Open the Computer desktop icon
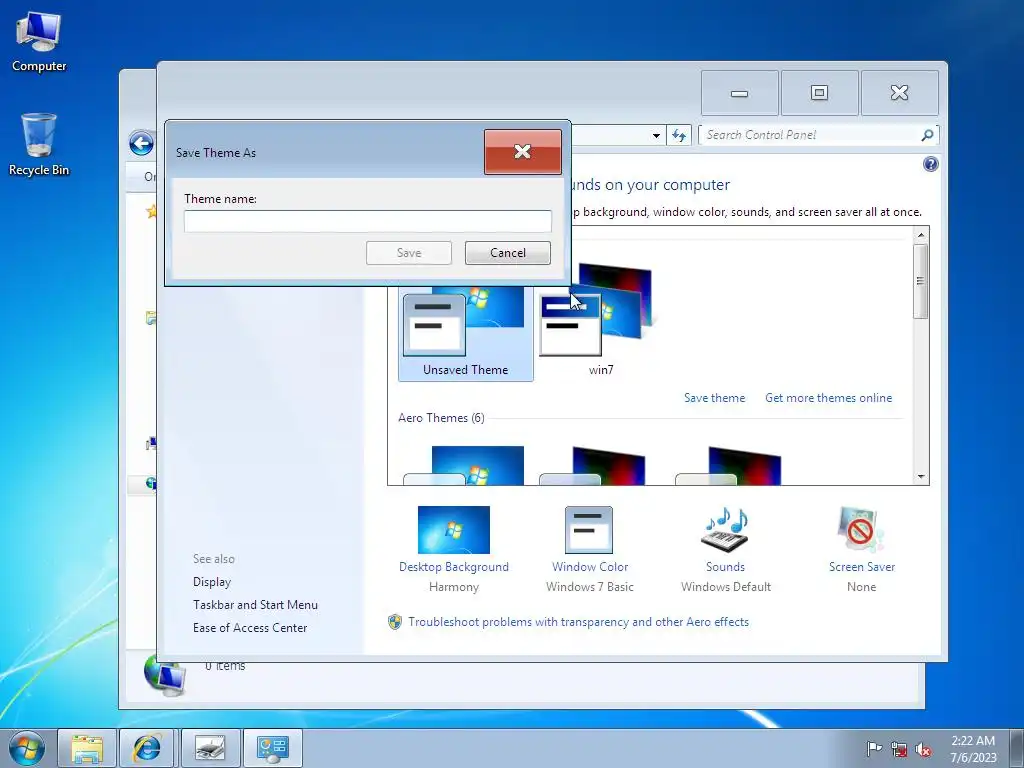 point(39,42)
